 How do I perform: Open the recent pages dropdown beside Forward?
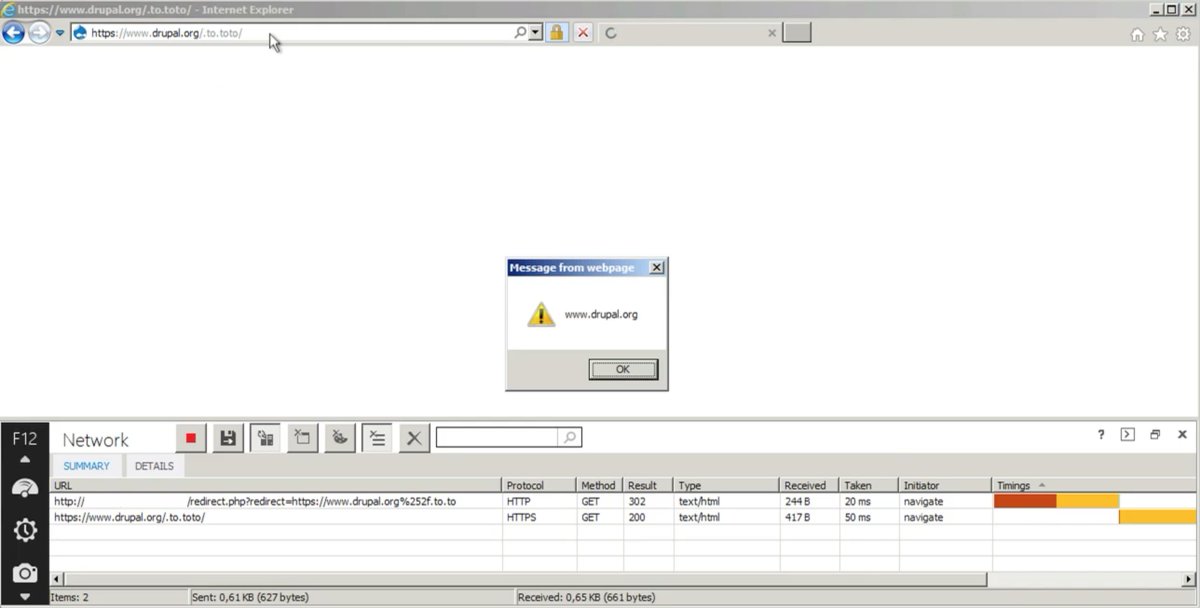tap(60, 33)
